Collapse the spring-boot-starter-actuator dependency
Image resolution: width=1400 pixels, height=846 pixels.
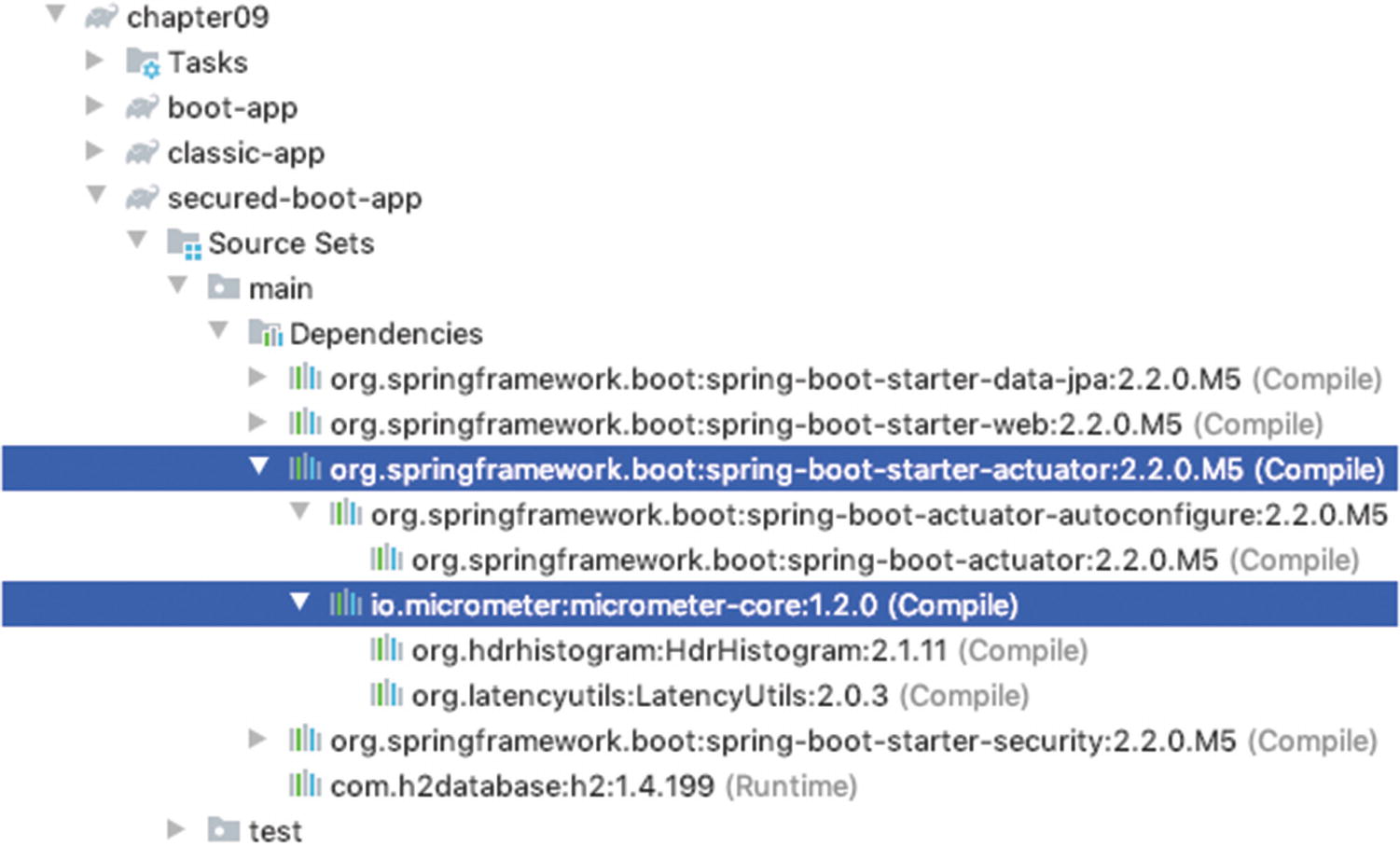(259, 466)
